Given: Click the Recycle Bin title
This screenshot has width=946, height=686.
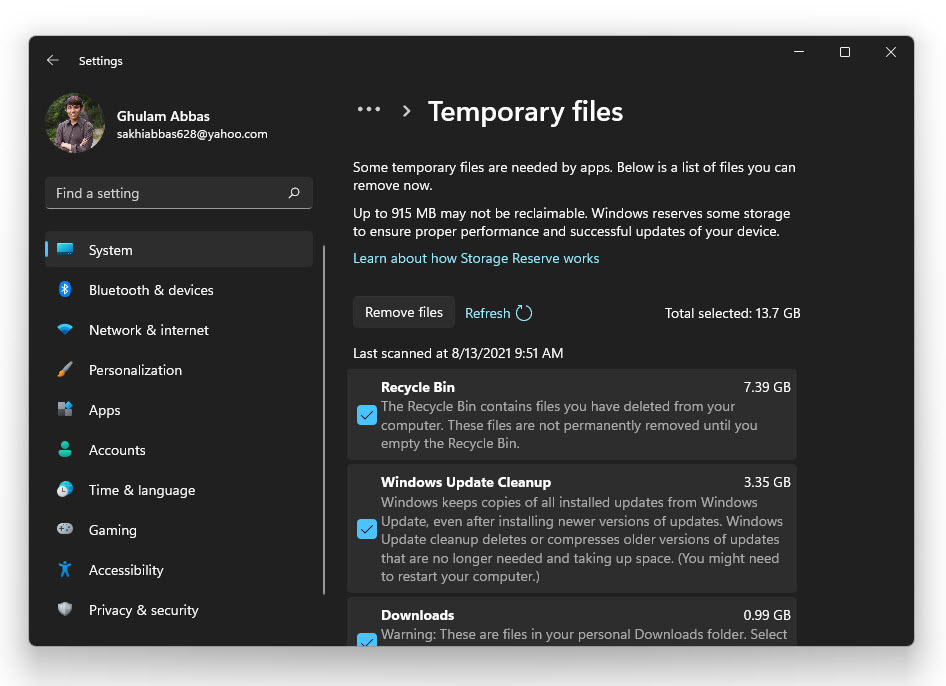Looking at the screenshot, I should pos(417,387).
